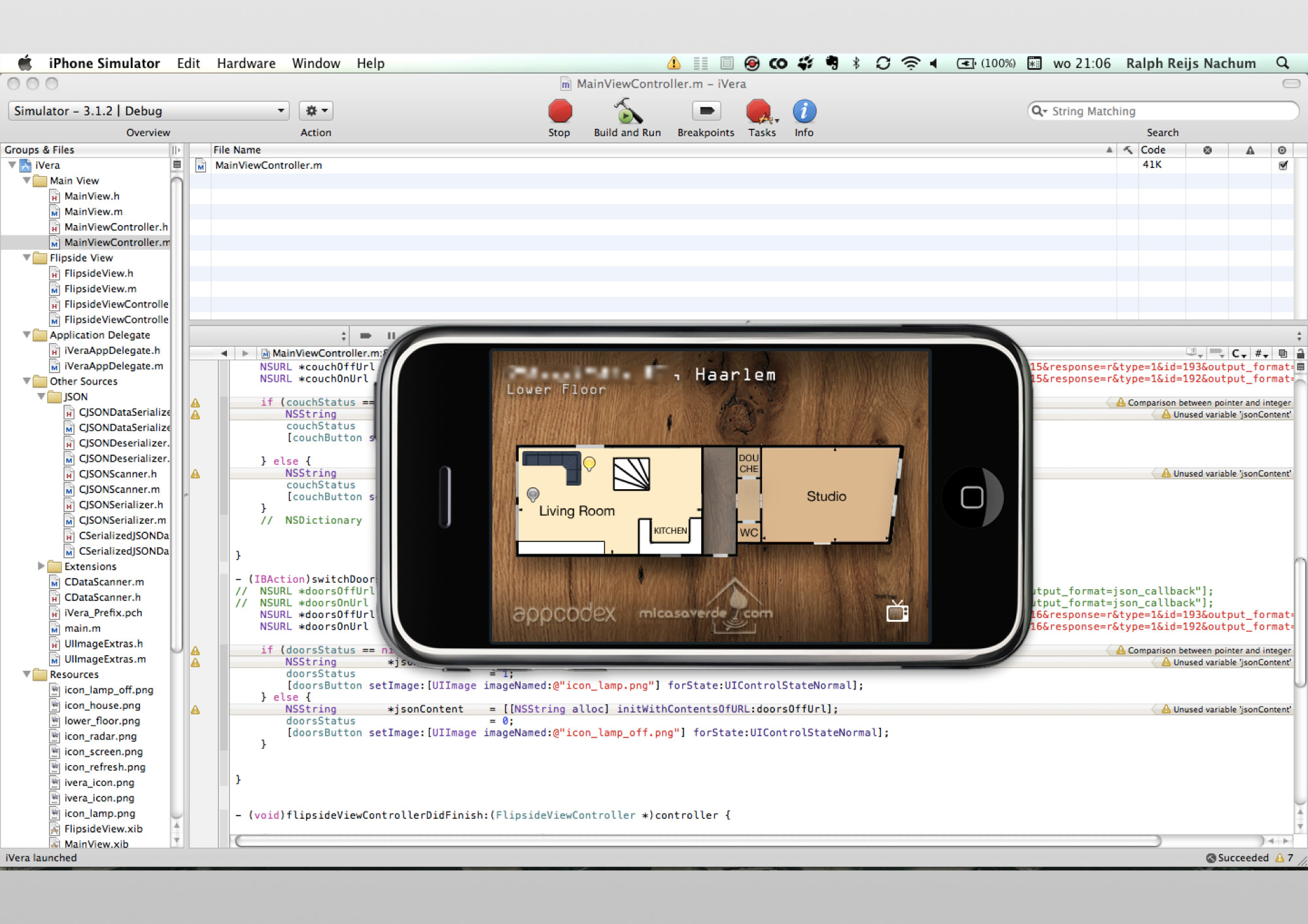Click Build and Run hammer icon
Screen dimensions: 1308x924
[x=627, y=111]
